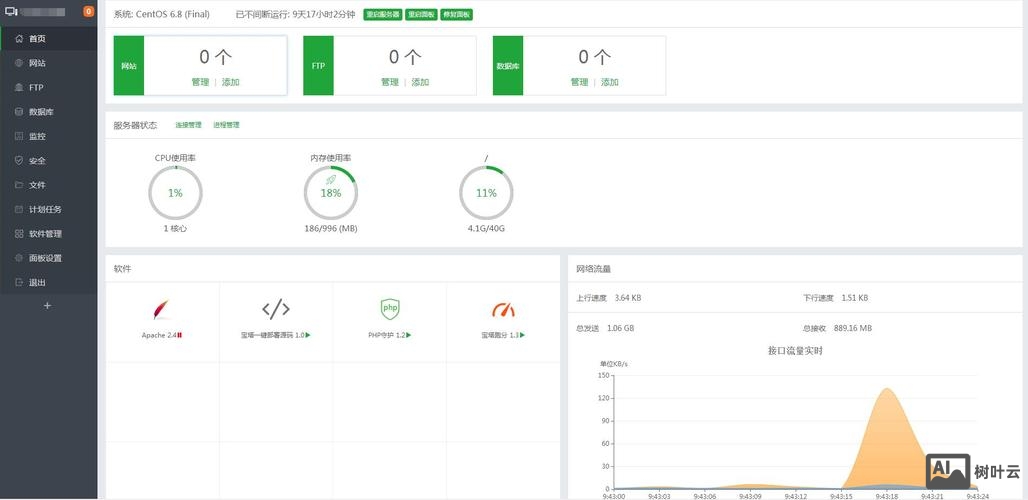The image size is (1028, 500).
Task: Expand the plus button below 退出 in sidebar
Action: point(47,306)
